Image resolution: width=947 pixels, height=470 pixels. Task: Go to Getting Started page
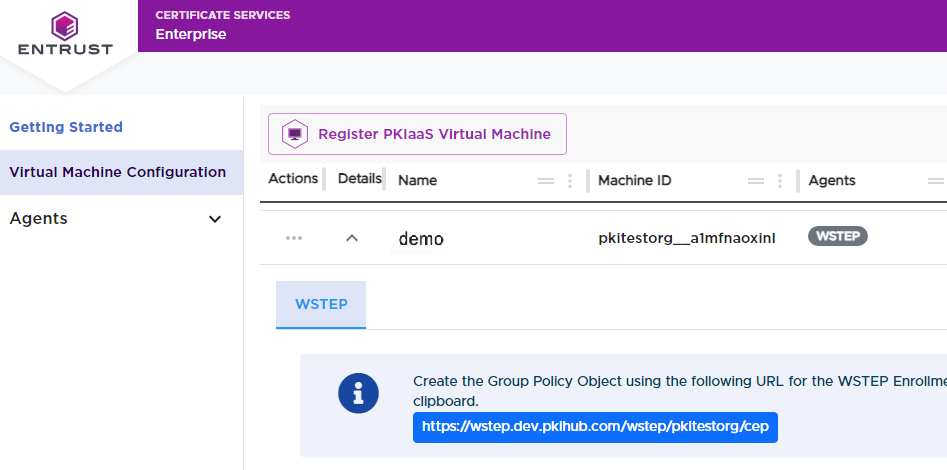(x=66, y=127)
